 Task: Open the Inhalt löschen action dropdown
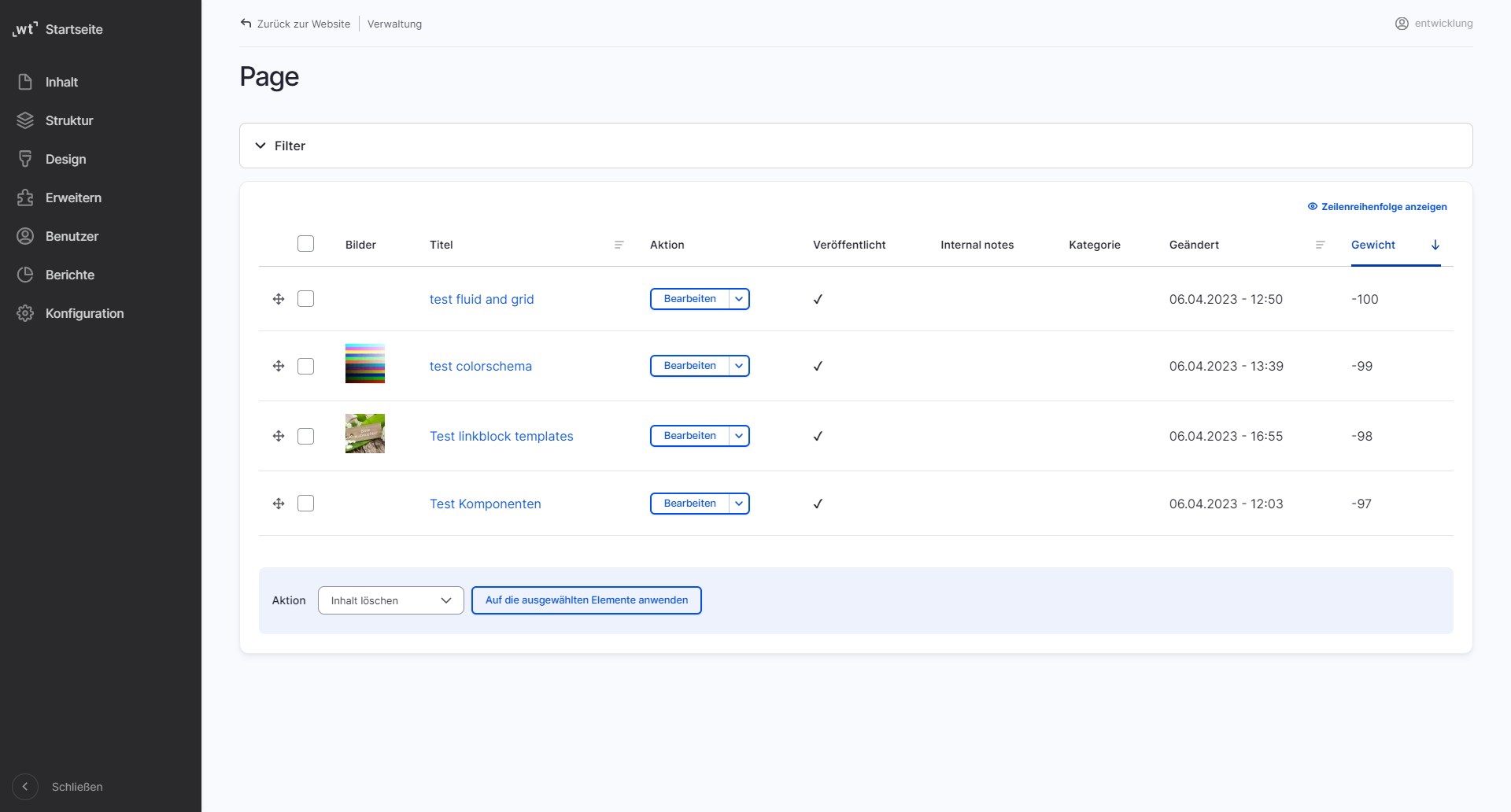pyautogui.click(x=390, y=600)
